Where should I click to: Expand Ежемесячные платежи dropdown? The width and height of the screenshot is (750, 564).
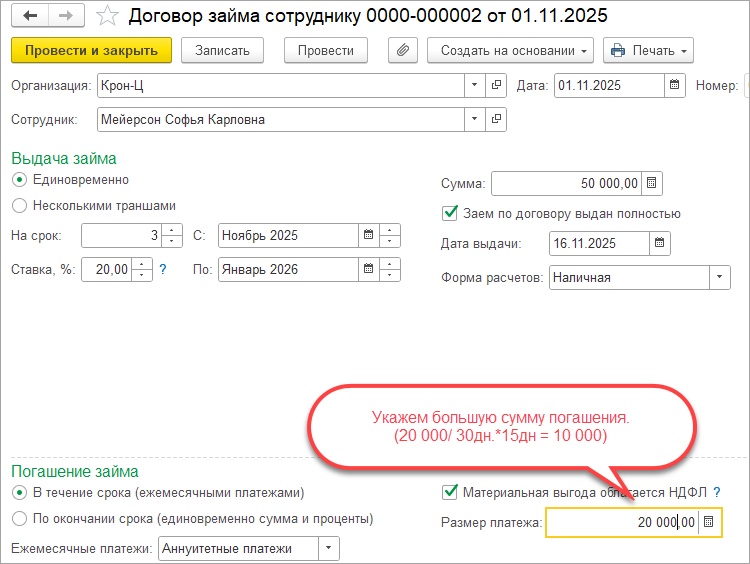[329, 548]
